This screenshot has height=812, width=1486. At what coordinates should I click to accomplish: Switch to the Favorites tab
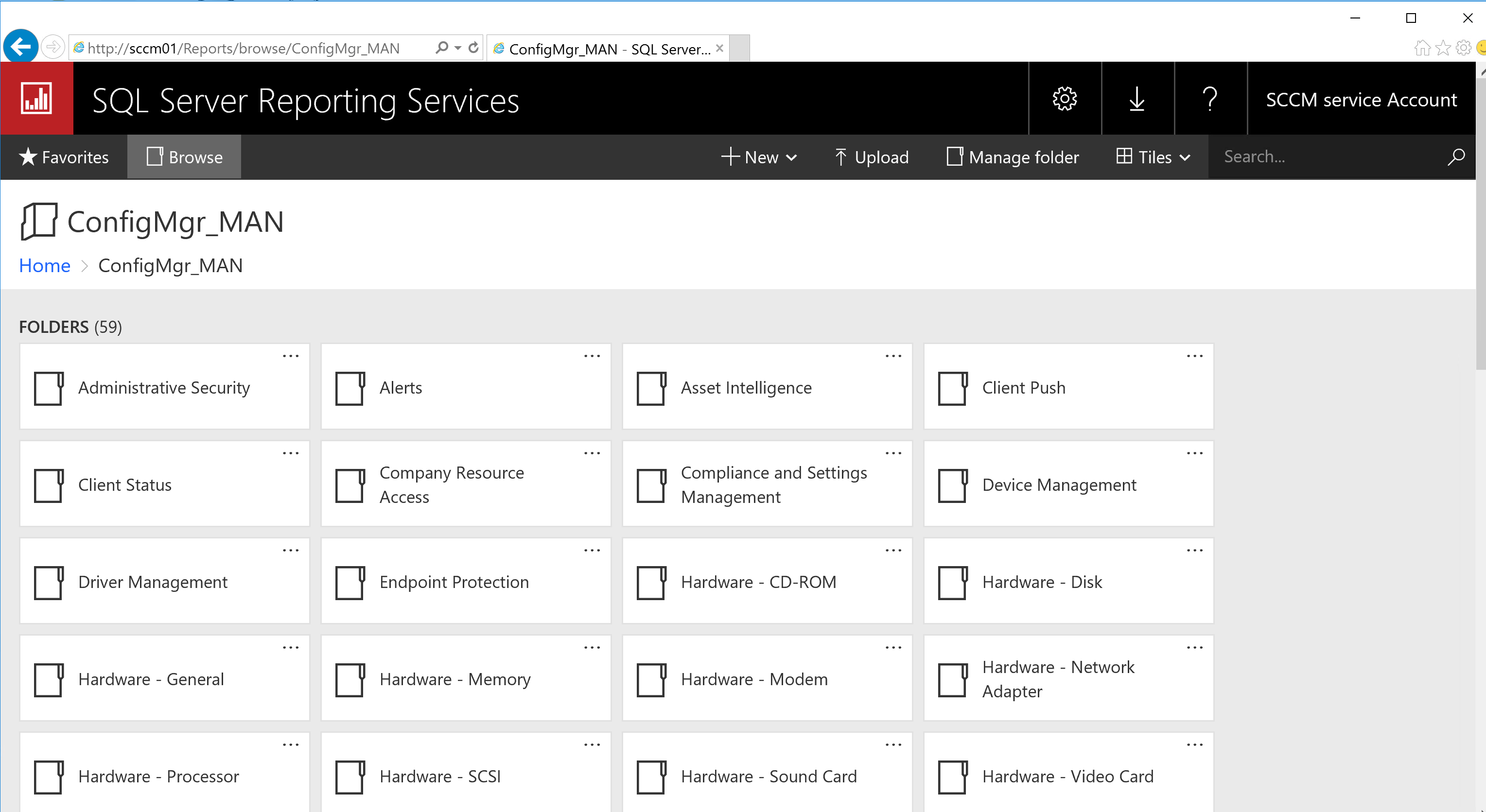(x=64, y=157)
